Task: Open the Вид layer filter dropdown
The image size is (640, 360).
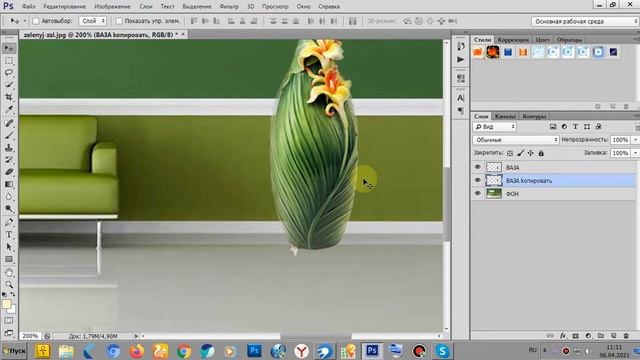Action: pos(494,127)
